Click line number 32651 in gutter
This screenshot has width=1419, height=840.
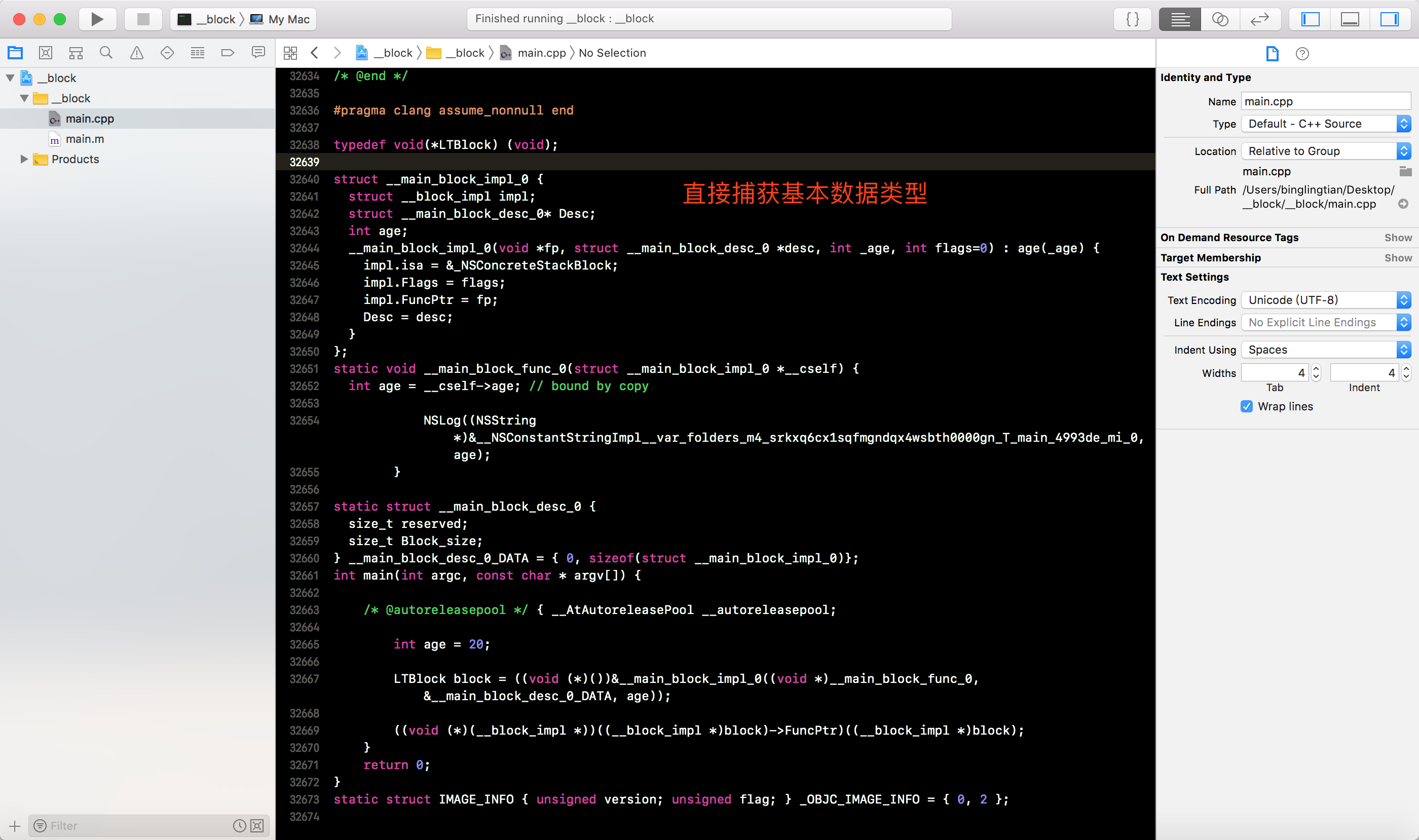pos(304,368)
